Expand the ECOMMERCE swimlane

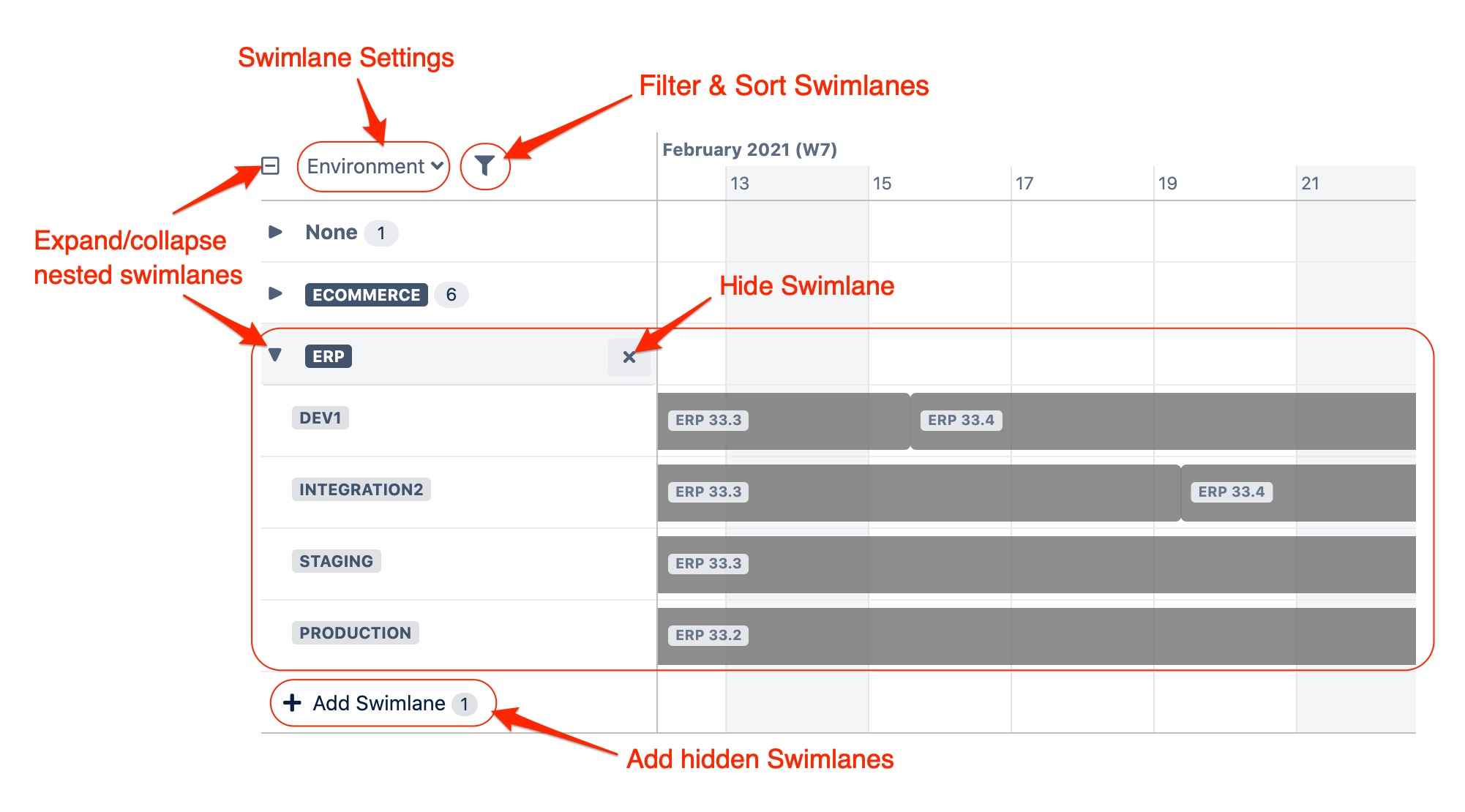pos(275,294)
